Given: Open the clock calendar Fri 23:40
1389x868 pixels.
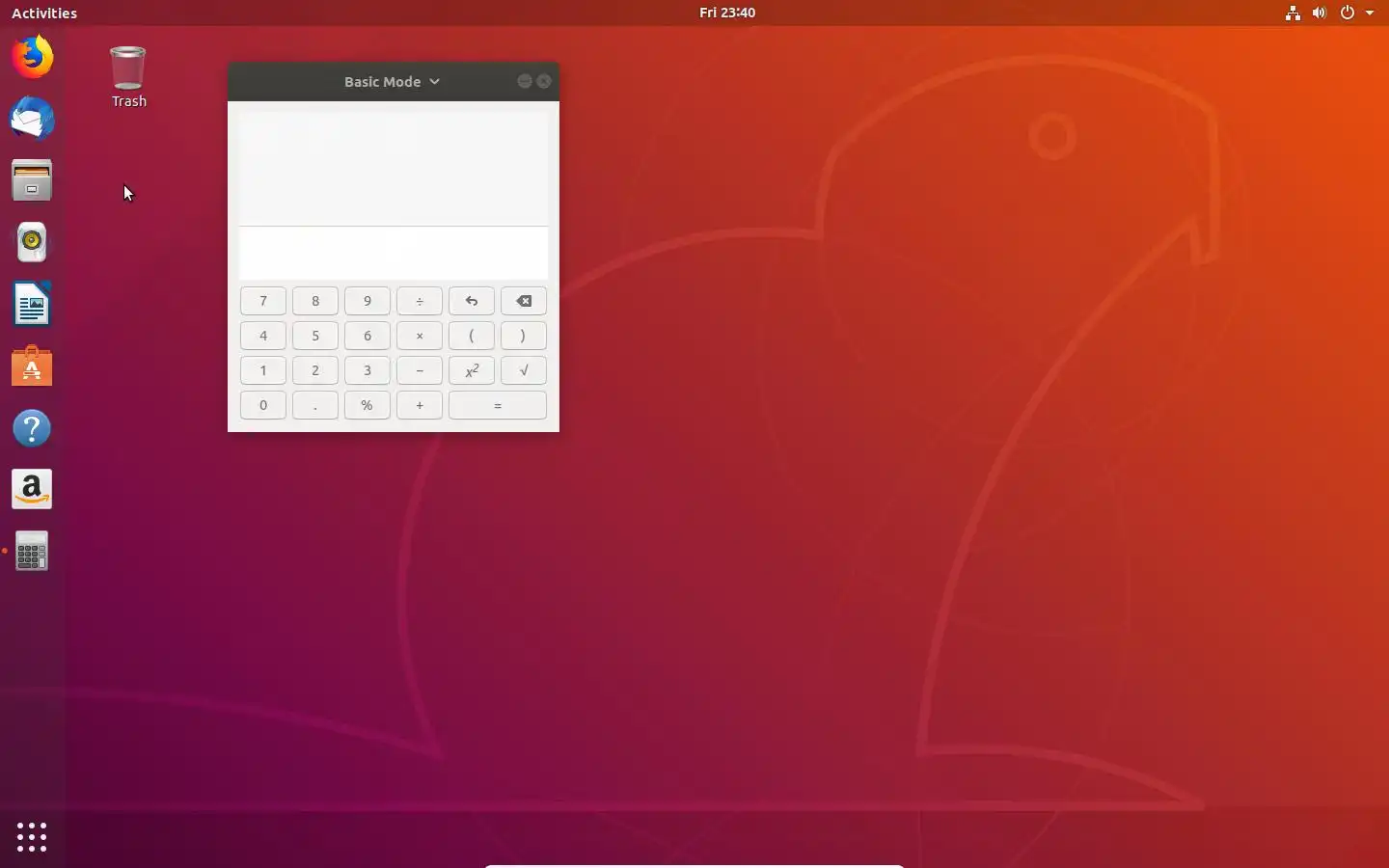Looking at the screenshot, I should click(727, 13).
